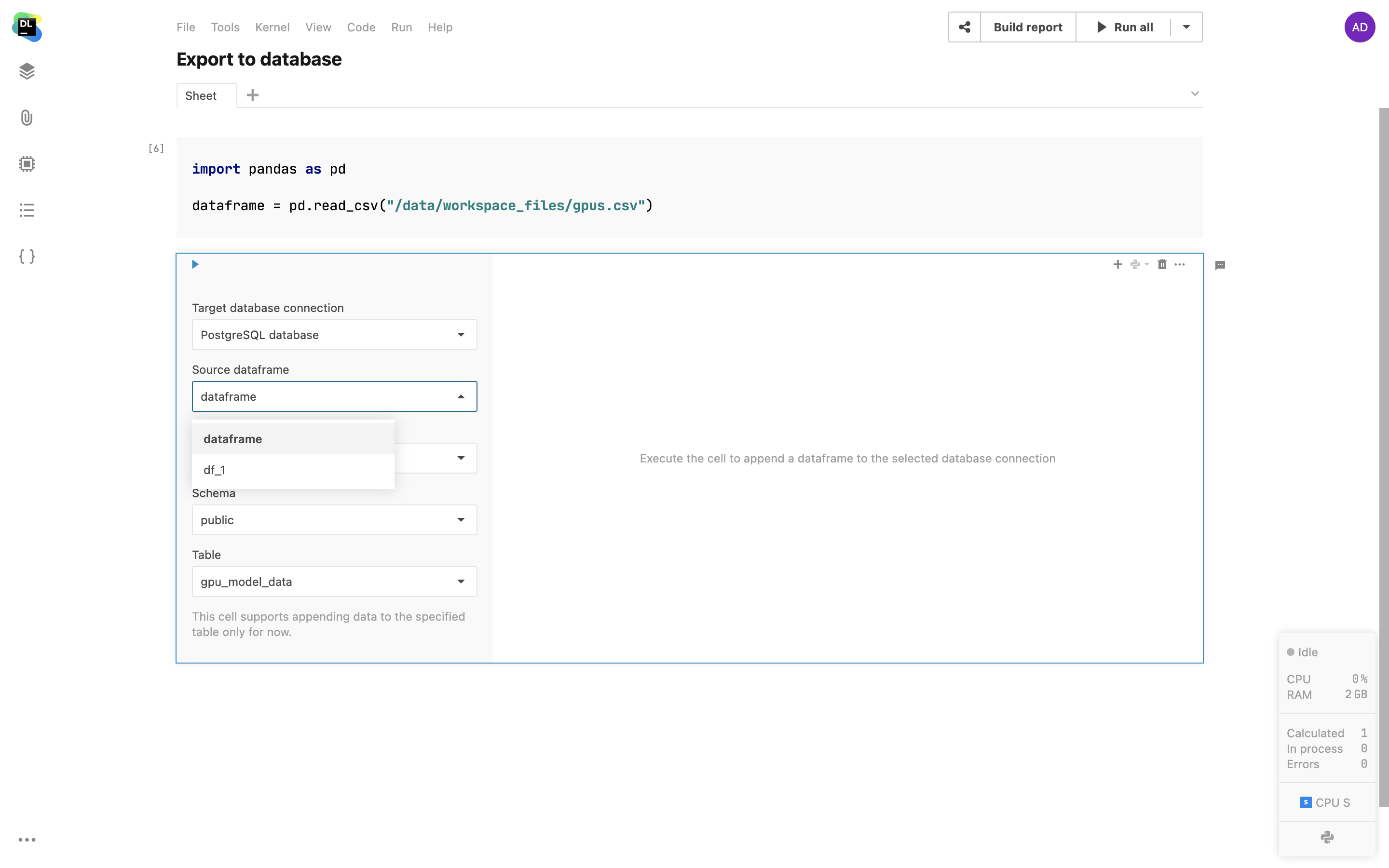Add a new cell with plus icon

pos(1117,265)
